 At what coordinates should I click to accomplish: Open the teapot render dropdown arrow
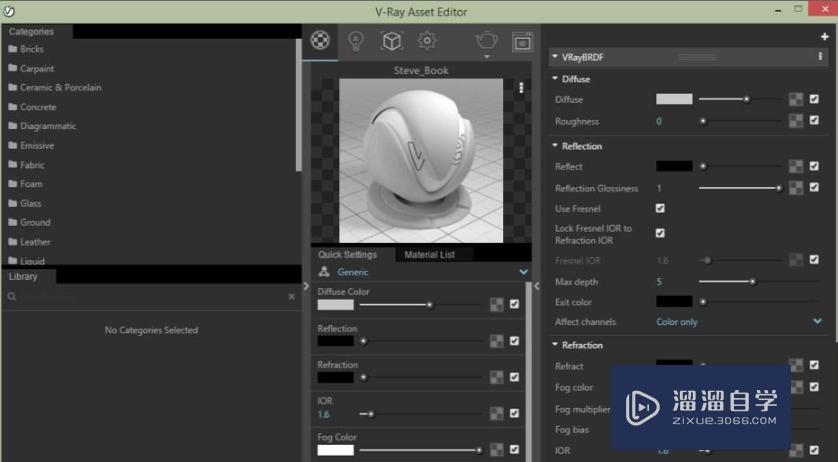point(487,56)
